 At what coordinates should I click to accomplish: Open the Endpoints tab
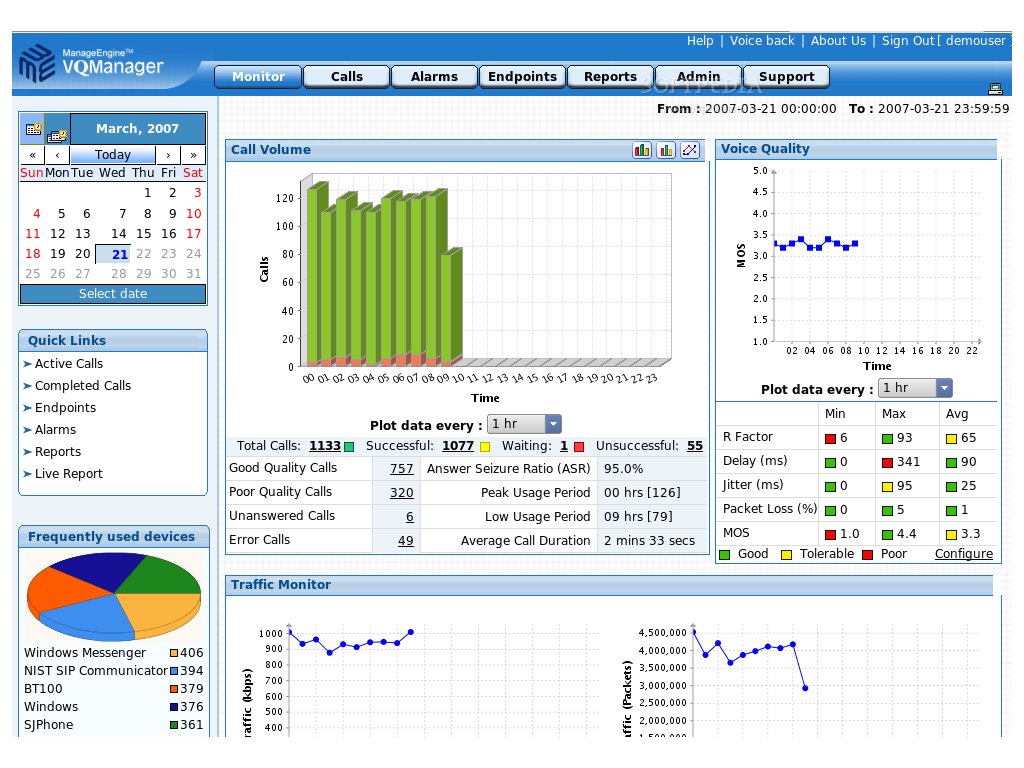pyautogui.click(x=522, y=76)
